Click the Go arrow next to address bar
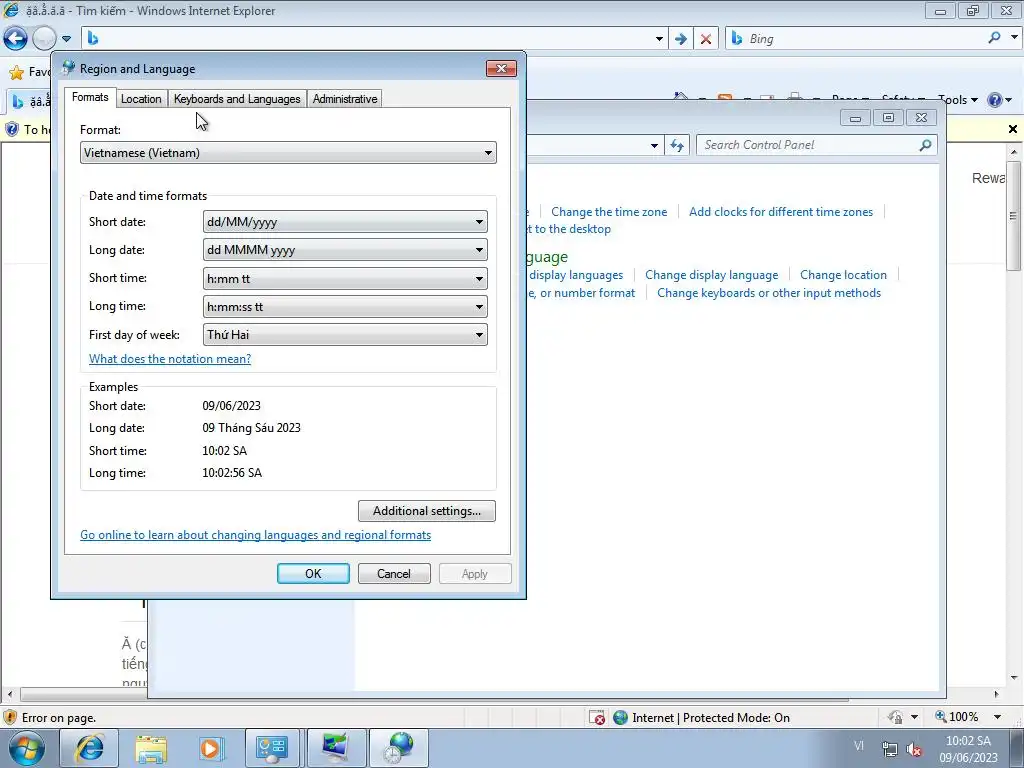The image size is (1024, 768). [680, 39]
